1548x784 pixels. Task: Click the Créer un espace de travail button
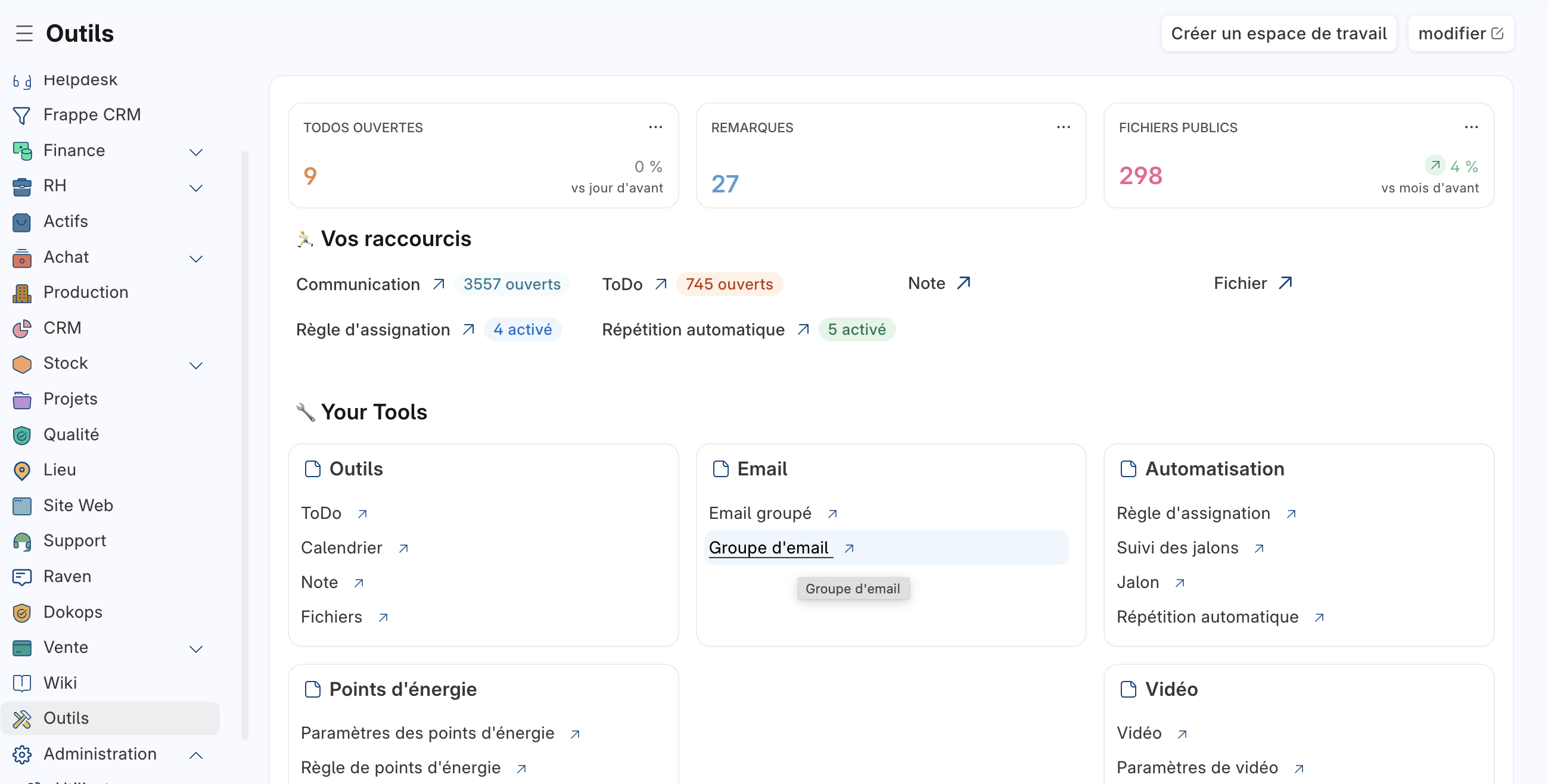pyautogui.click(x=1278, y=33)
